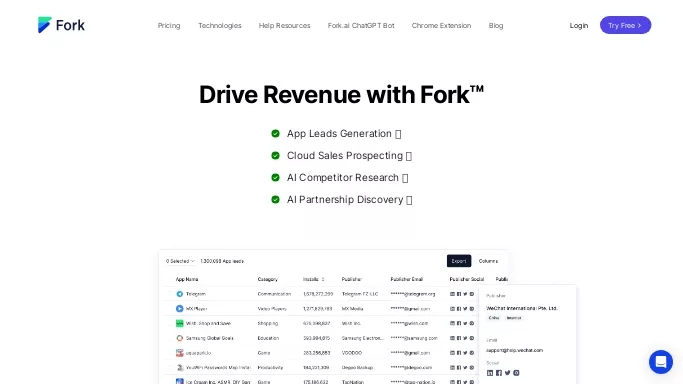The width and height of the screenshot is (683, 384).
Task: Click the App Leads Generation text
Action: pyautogui.click(x=339, y=134)
